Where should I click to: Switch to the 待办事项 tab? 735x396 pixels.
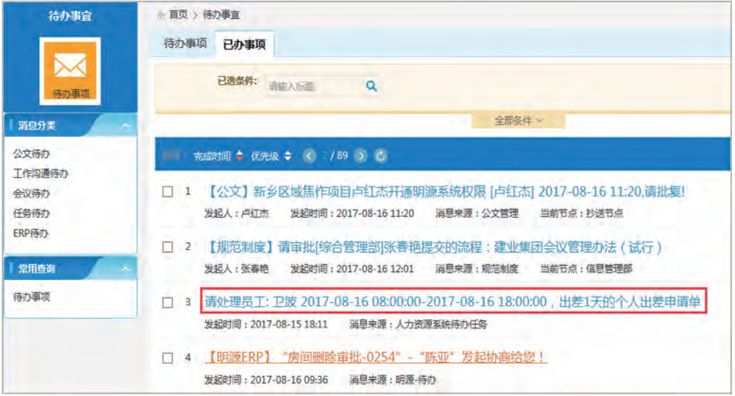(x=185, y=44)
